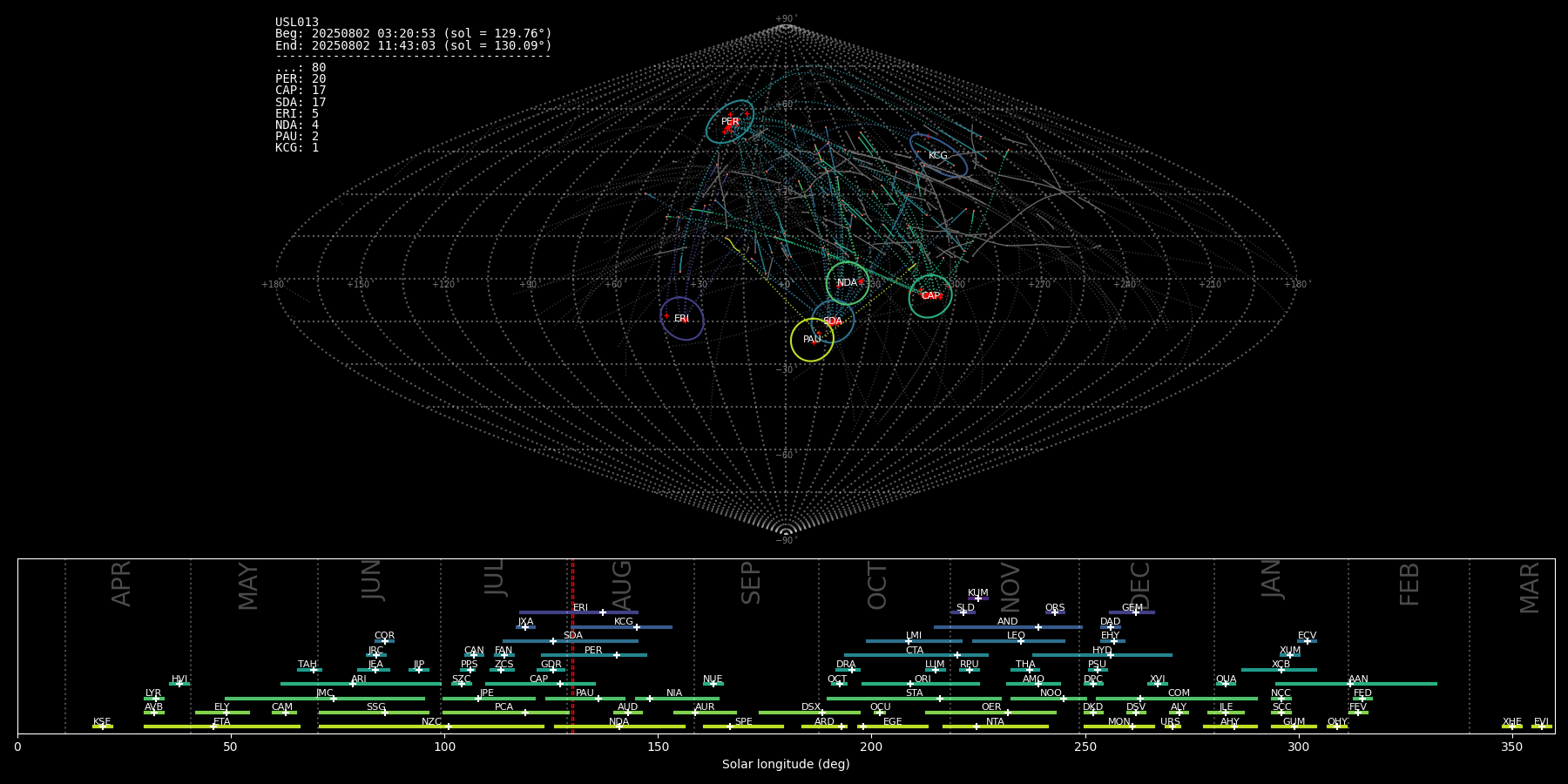This screenshot has width=1568, height=784.
Task: Click the 'PER: 20' count in the legend
Action: 301,79
